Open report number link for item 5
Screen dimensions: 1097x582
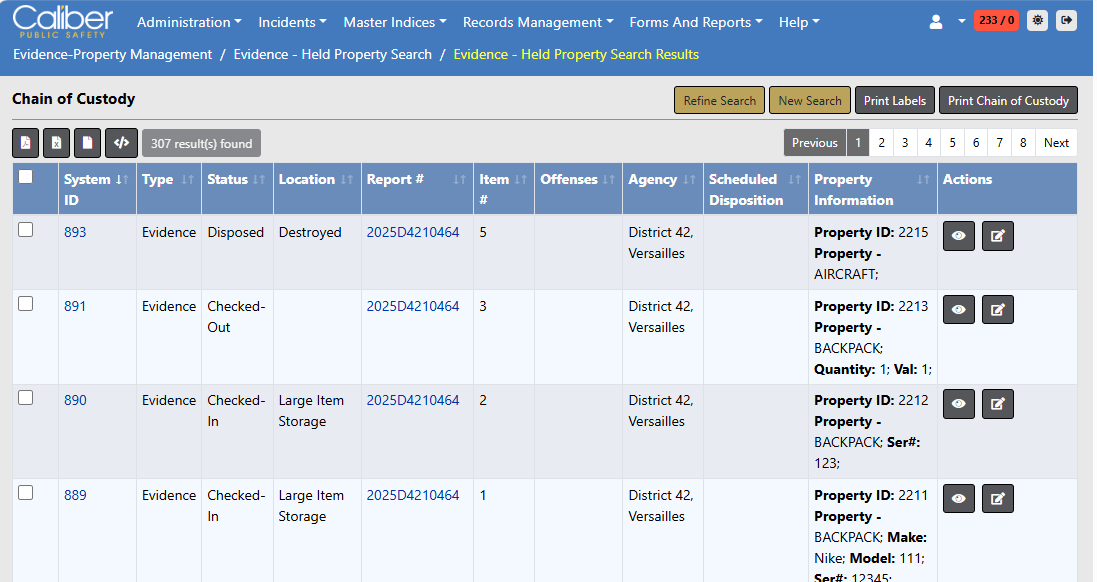[413, 232]
